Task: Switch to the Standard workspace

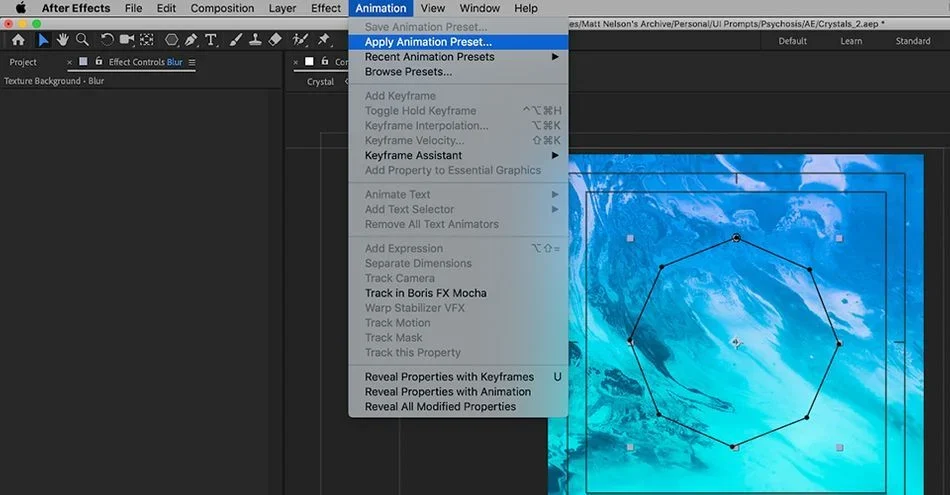Action: click(x=913, y=41)
